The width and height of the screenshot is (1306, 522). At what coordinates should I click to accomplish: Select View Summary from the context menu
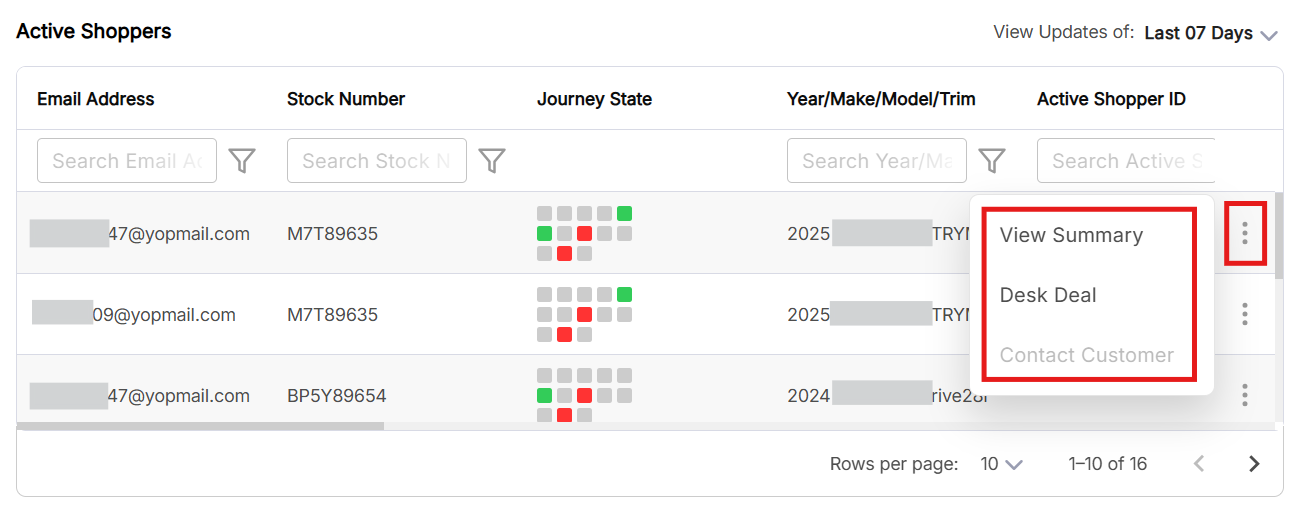click(1071, 235)
